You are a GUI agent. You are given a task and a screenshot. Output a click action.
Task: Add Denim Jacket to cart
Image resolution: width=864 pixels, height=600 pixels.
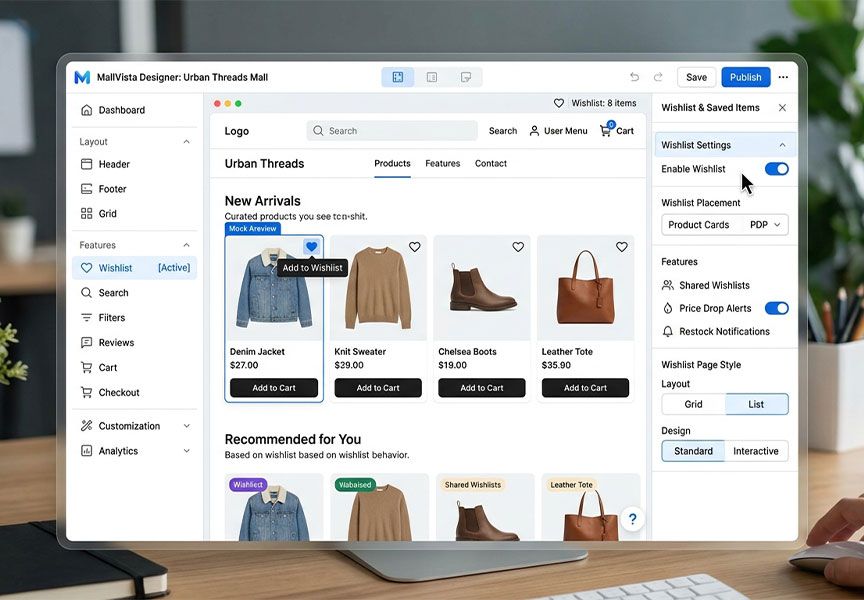pos(274,388)
